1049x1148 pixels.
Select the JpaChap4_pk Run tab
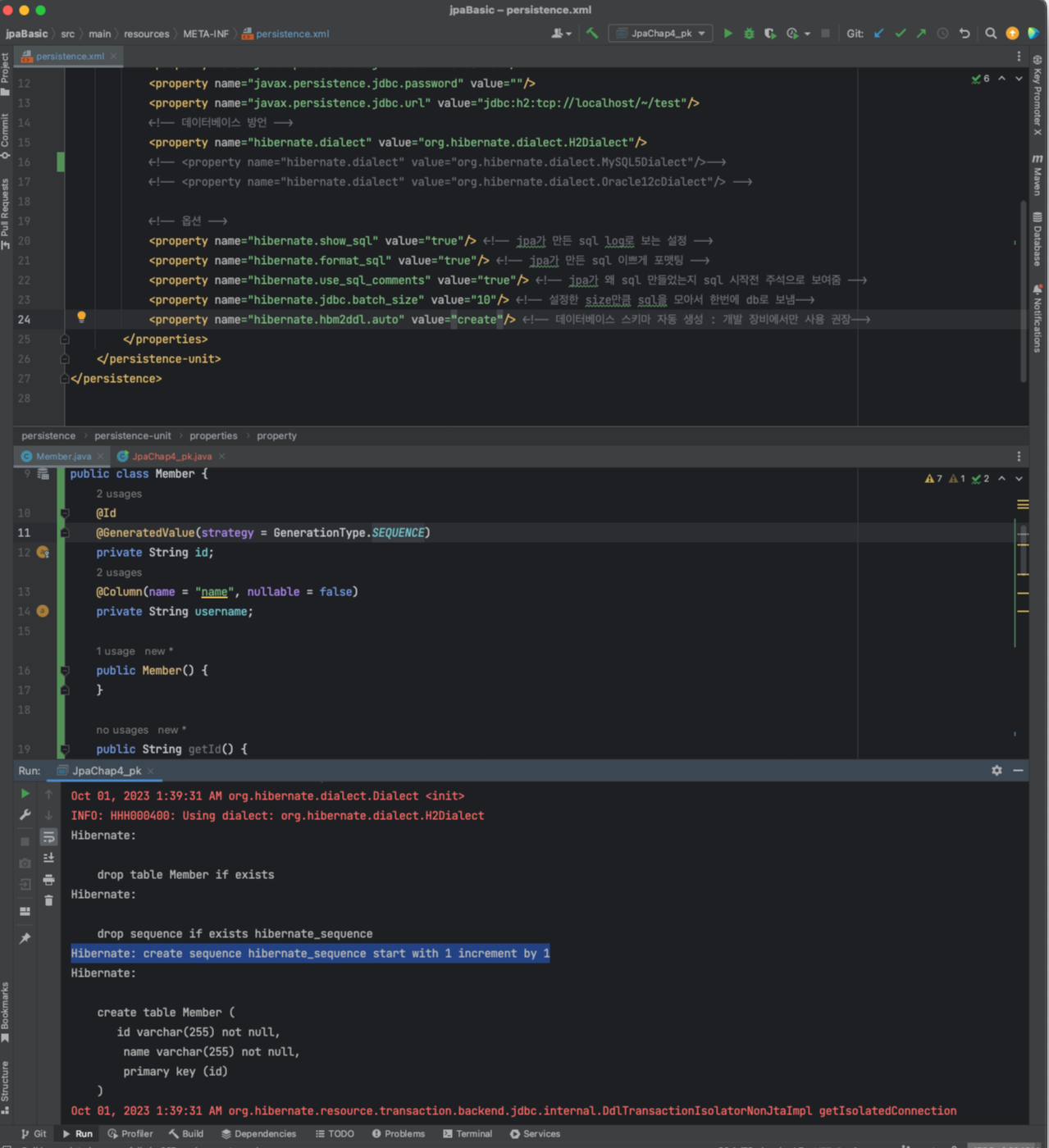point(107,771)
